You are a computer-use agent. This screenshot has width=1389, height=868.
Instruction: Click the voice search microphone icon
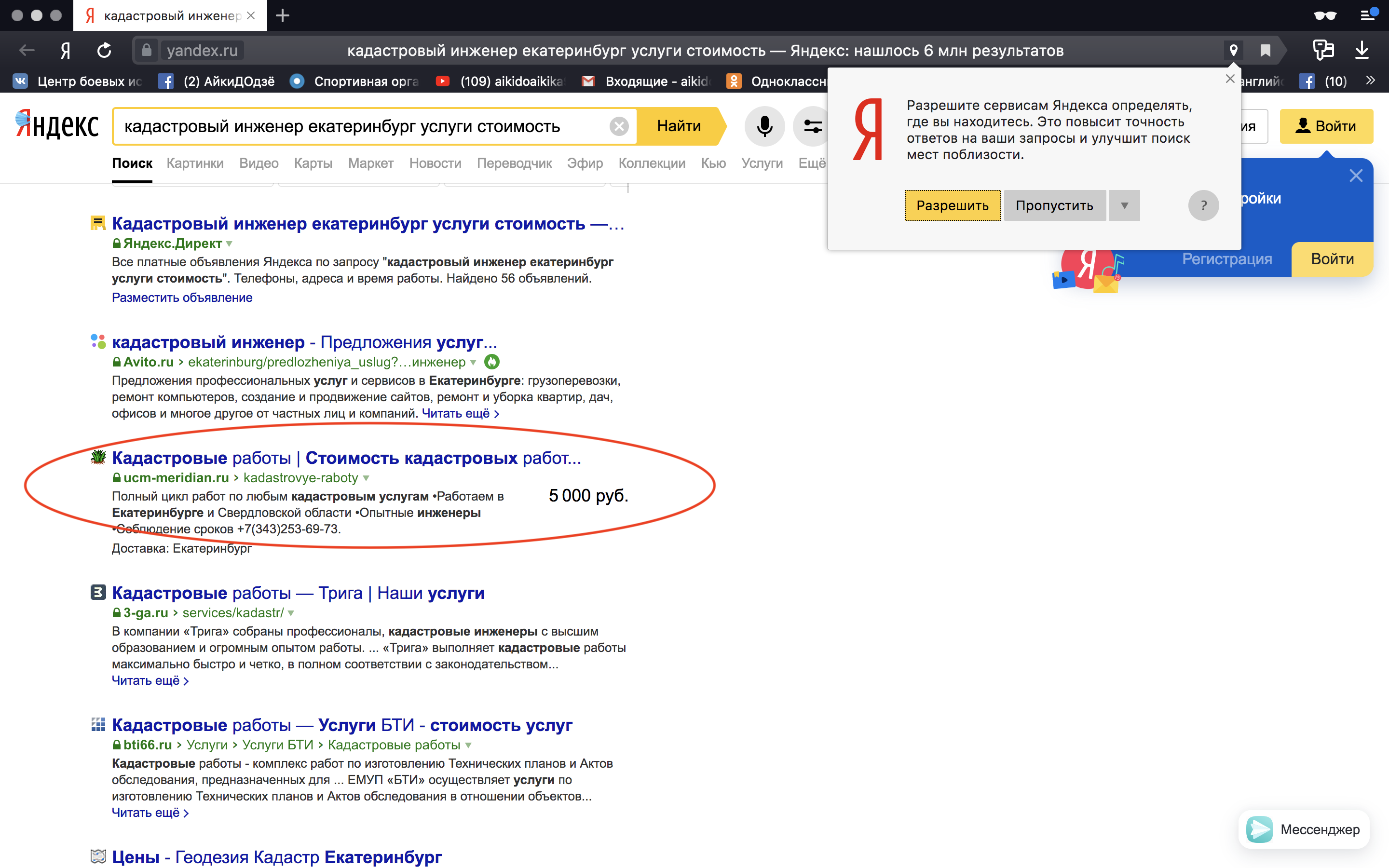(x=764, y=126)
